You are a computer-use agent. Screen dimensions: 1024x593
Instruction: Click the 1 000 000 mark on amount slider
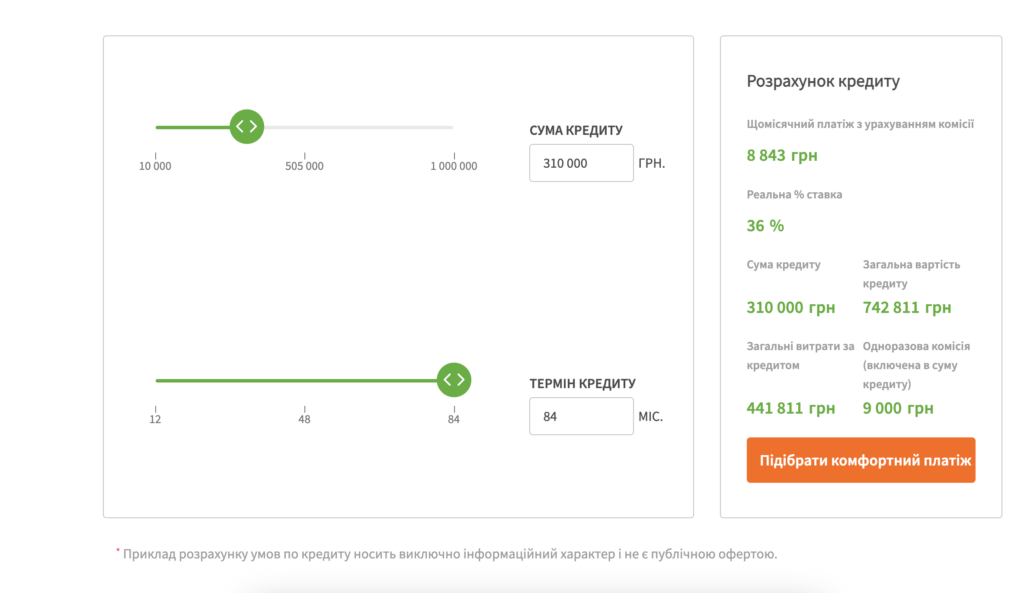[454, 166]
